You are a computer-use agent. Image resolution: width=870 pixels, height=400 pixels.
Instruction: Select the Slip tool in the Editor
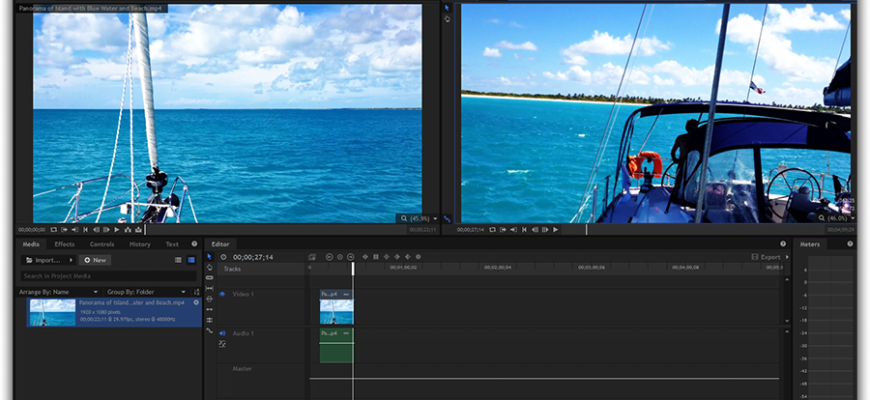[x=209, y=288]
